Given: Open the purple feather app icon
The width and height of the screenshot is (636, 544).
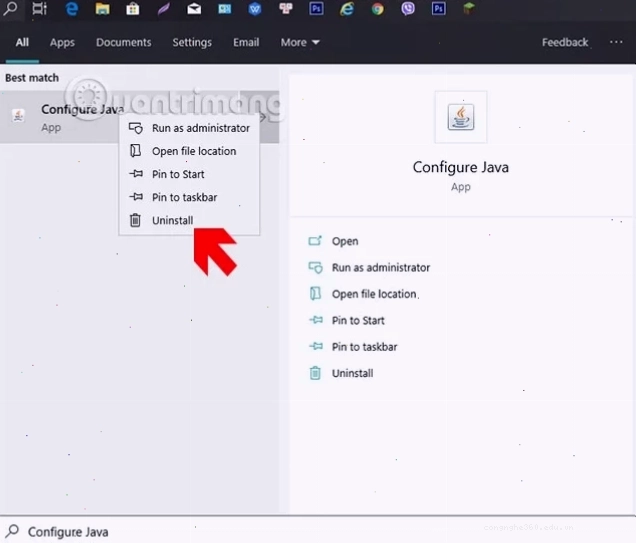Looking at the screenshot, I should [163, 9].
